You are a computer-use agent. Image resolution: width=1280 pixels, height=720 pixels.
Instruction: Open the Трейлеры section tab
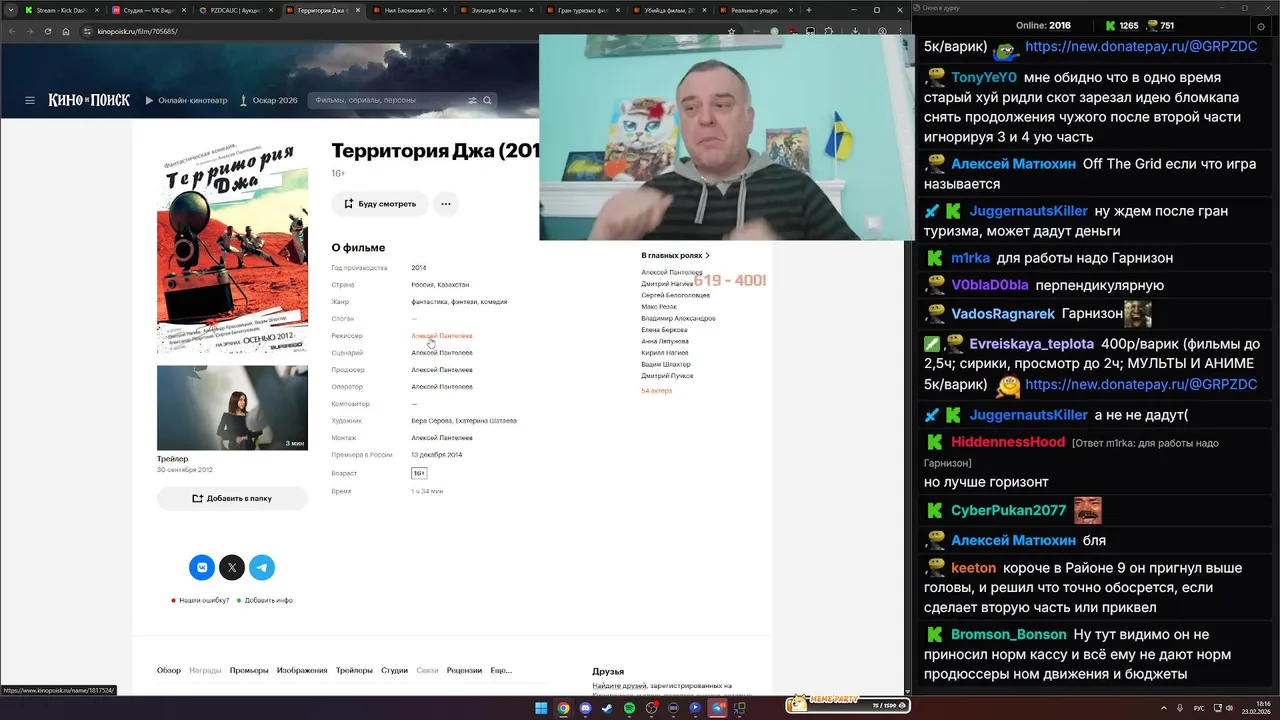tap(354, 670)
